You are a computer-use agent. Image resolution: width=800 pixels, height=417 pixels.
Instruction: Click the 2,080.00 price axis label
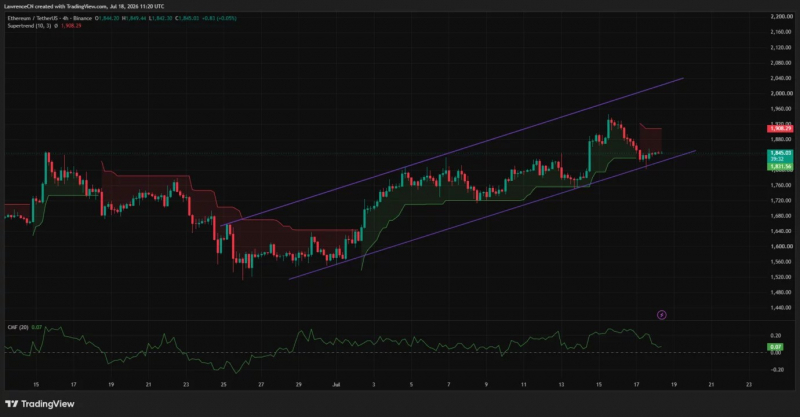781,62
